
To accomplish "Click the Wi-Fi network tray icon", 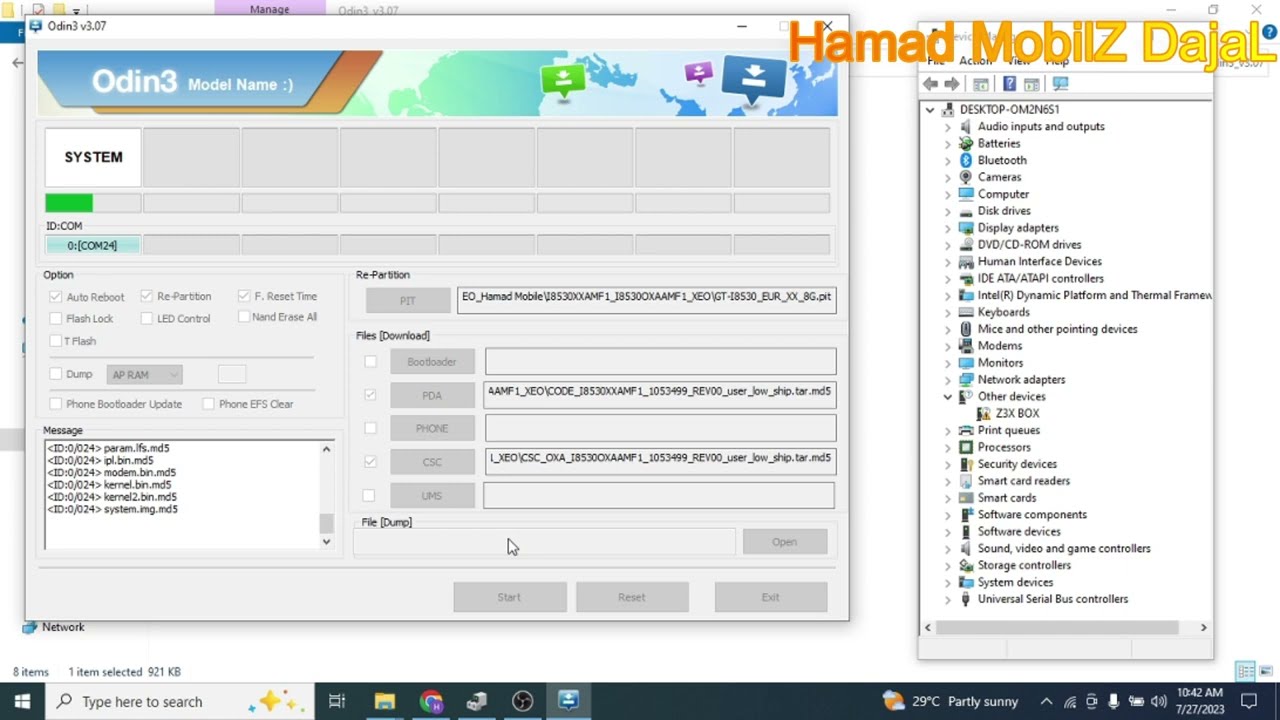I will (1070, 701).
